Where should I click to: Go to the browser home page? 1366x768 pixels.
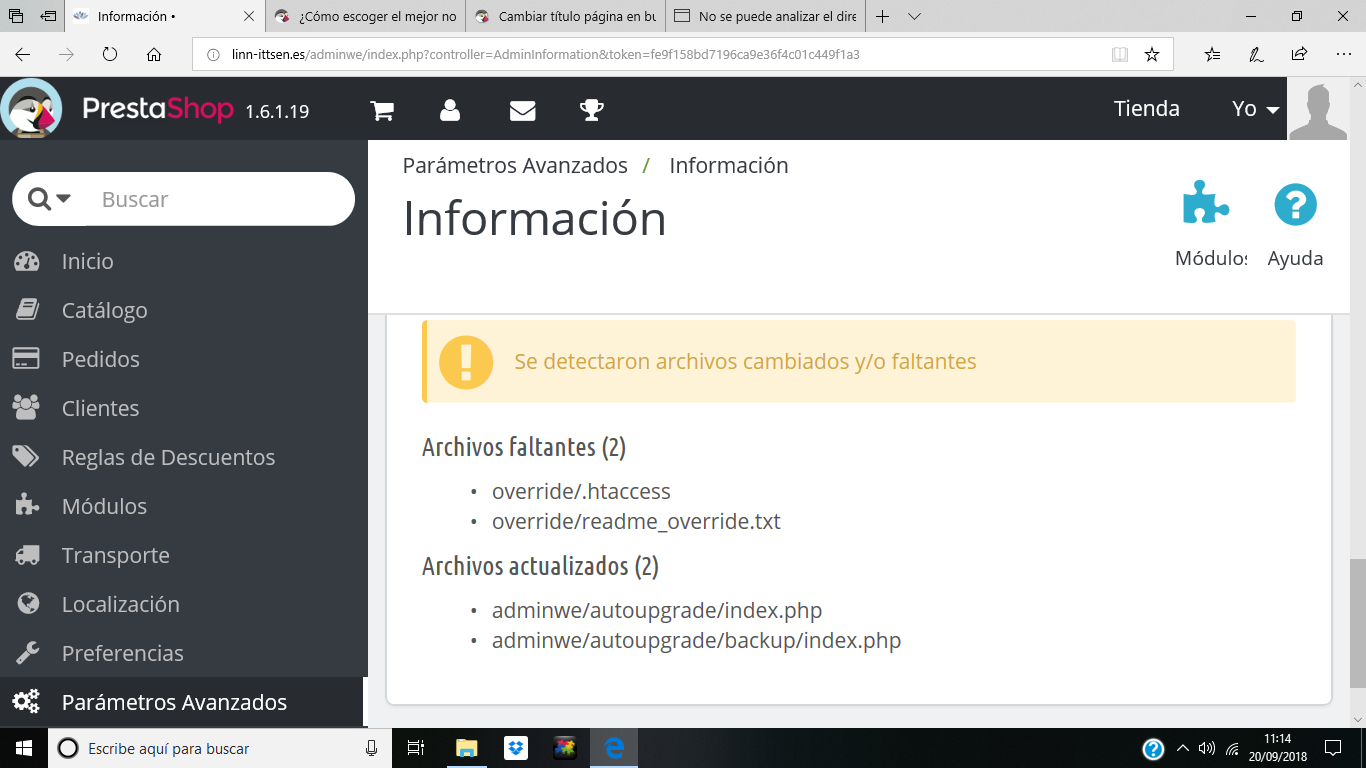tap(154, 55)
